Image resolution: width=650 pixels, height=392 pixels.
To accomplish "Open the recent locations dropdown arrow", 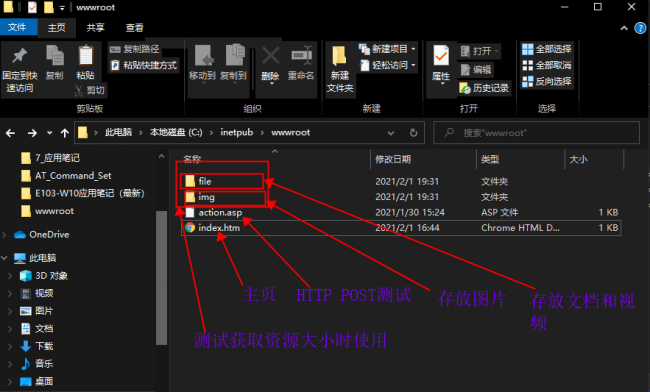I will click(x=49, y=133).
